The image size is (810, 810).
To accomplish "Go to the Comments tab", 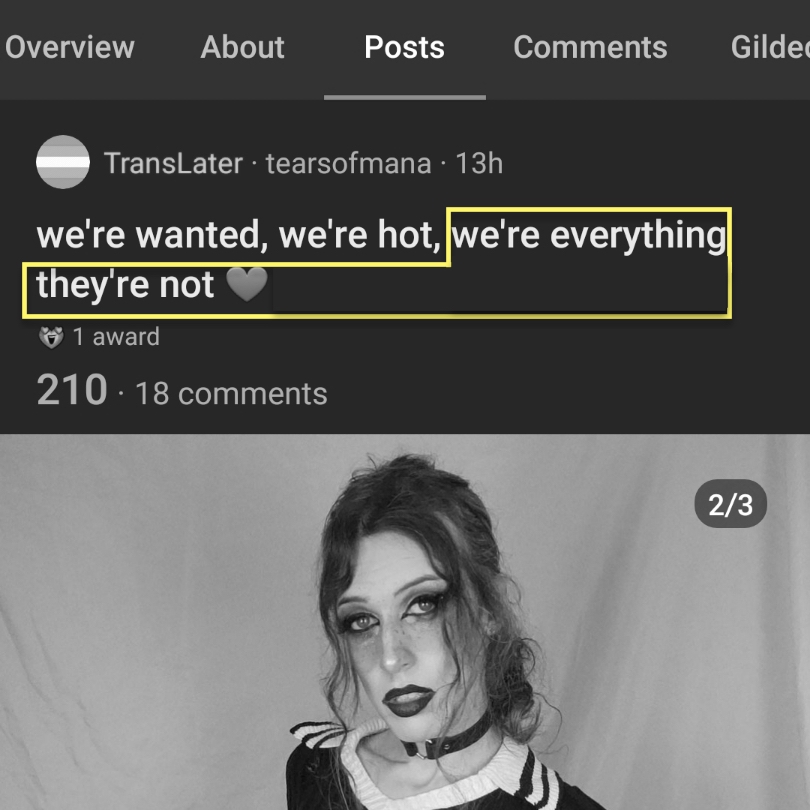I will (590, 48).
